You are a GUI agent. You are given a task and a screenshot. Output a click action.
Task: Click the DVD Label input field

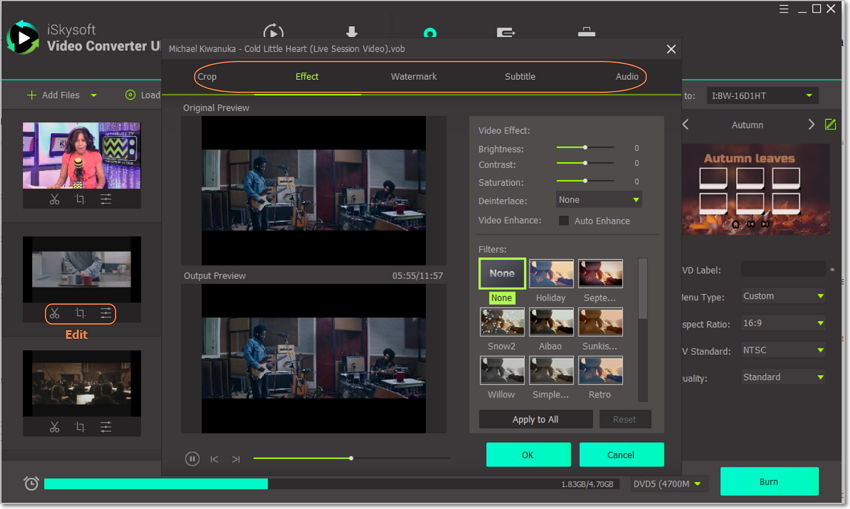click(x=783, y=269)
